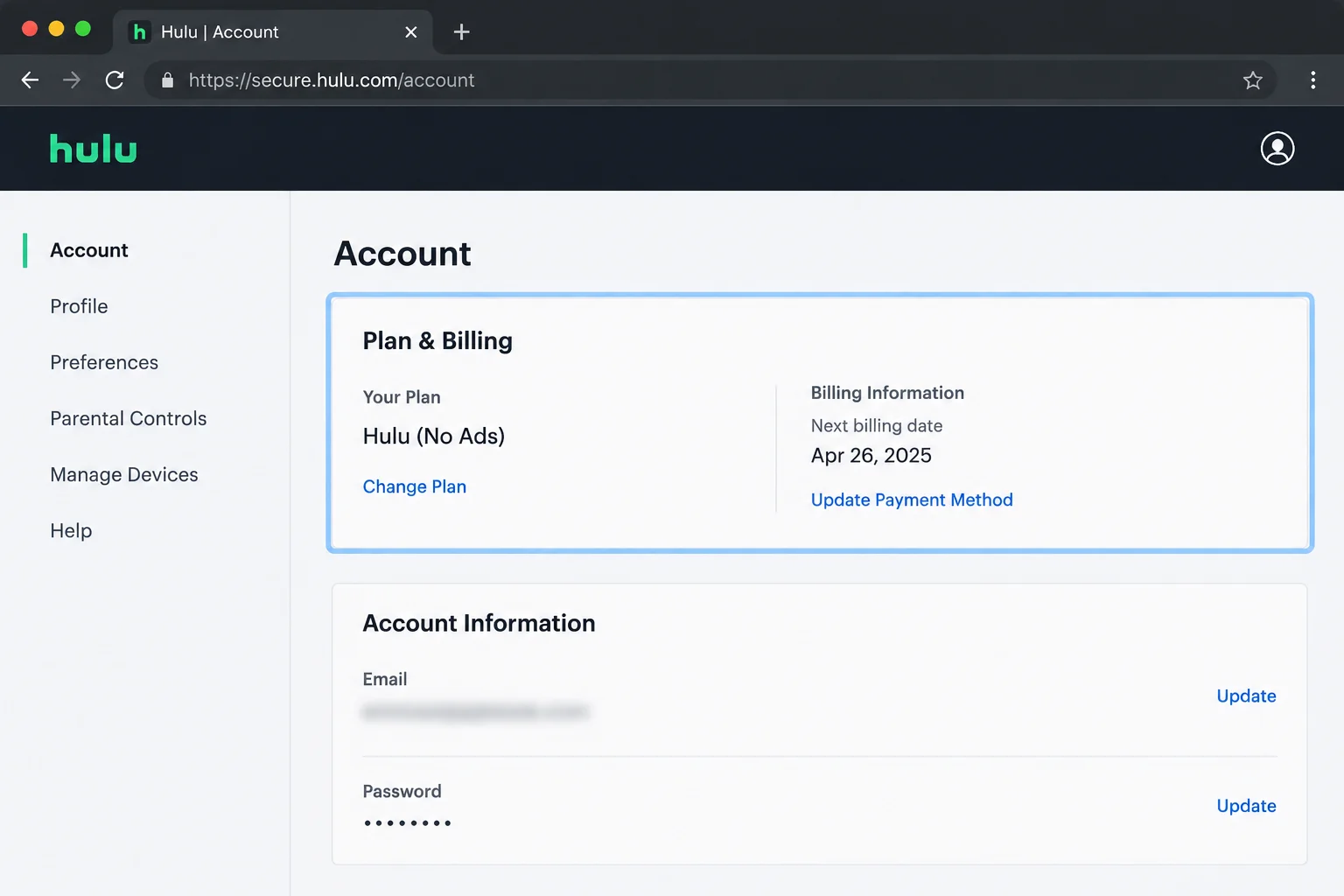The image size is (1344, 896).
Task: Click the green macOS fullscreen button
Action: [83, 29]
